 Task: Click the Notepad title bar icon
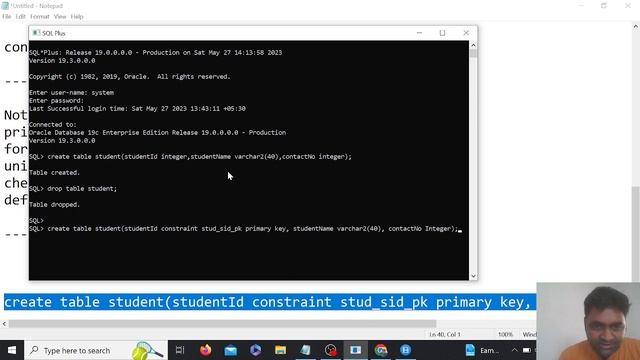tap(5, 6)
